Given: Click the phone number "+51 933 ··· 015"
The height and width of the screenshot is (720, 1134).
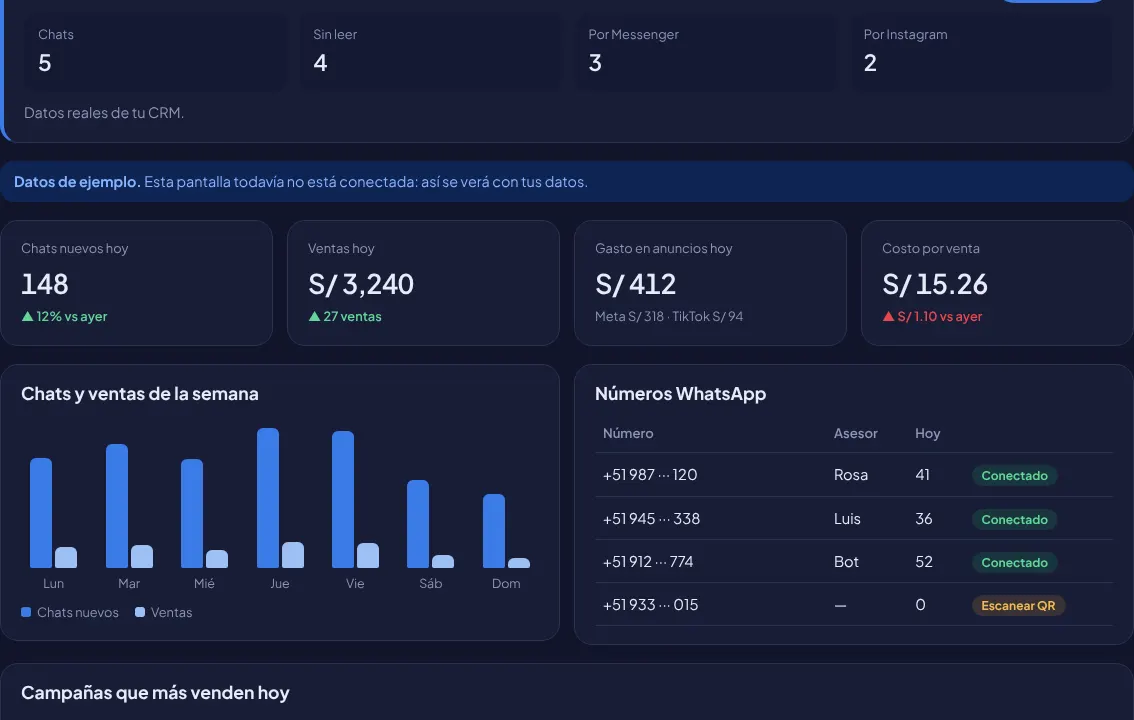Looking at the screenshot, I should point(650,605).
